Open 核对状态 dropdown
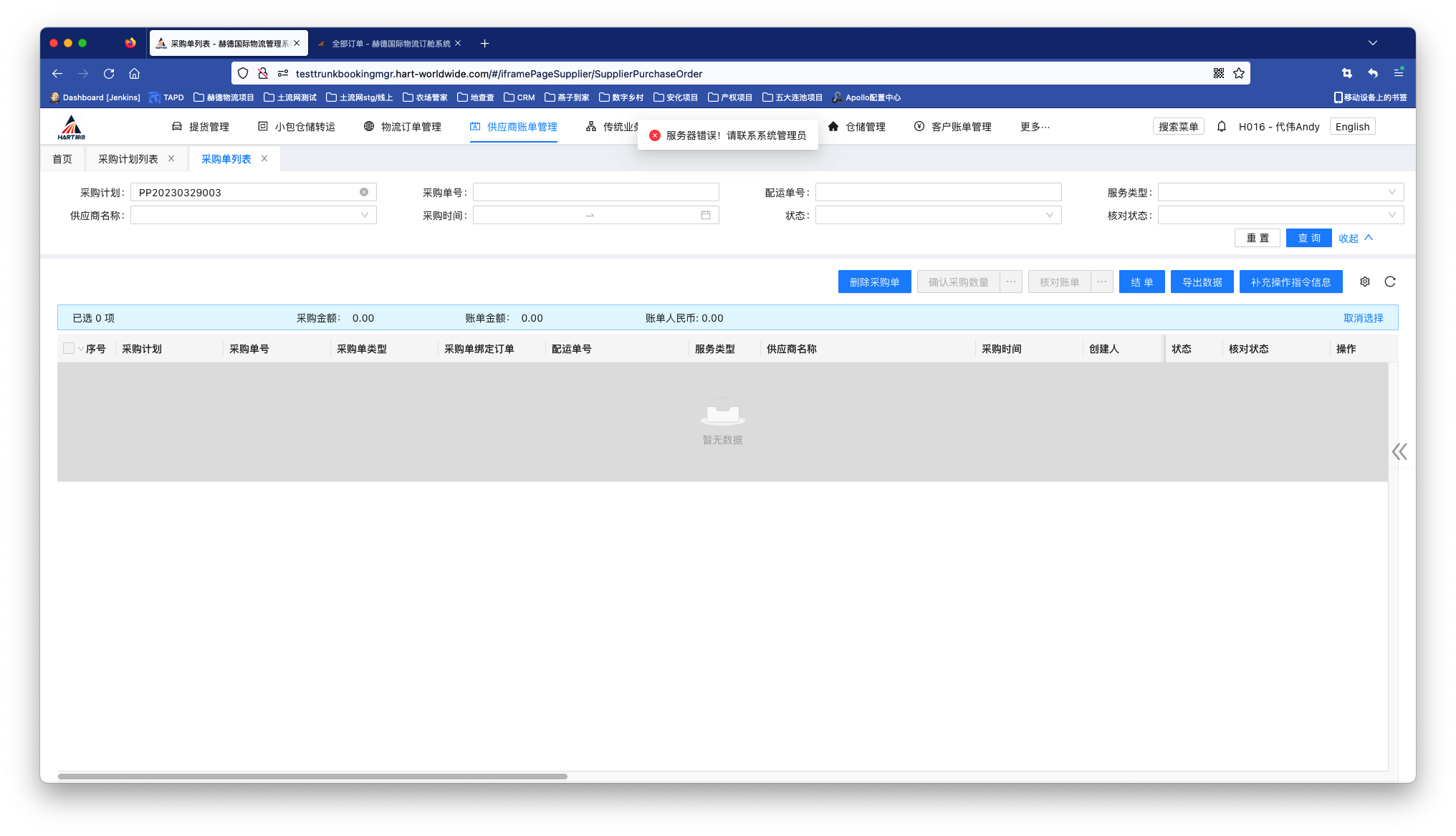1456x836 pixels. tap(1280, 215)
